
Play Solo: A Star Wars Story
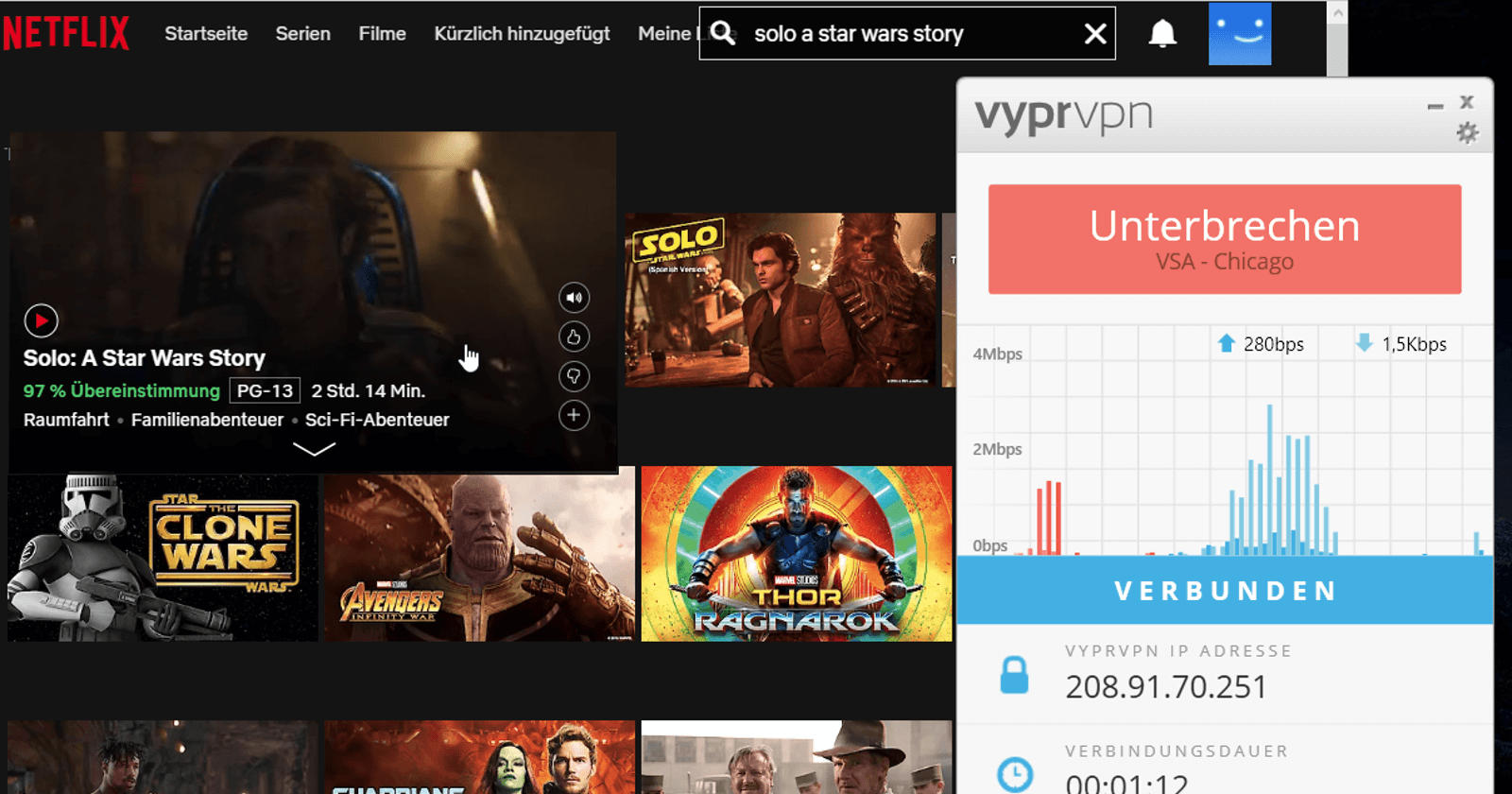coord(41,320)
